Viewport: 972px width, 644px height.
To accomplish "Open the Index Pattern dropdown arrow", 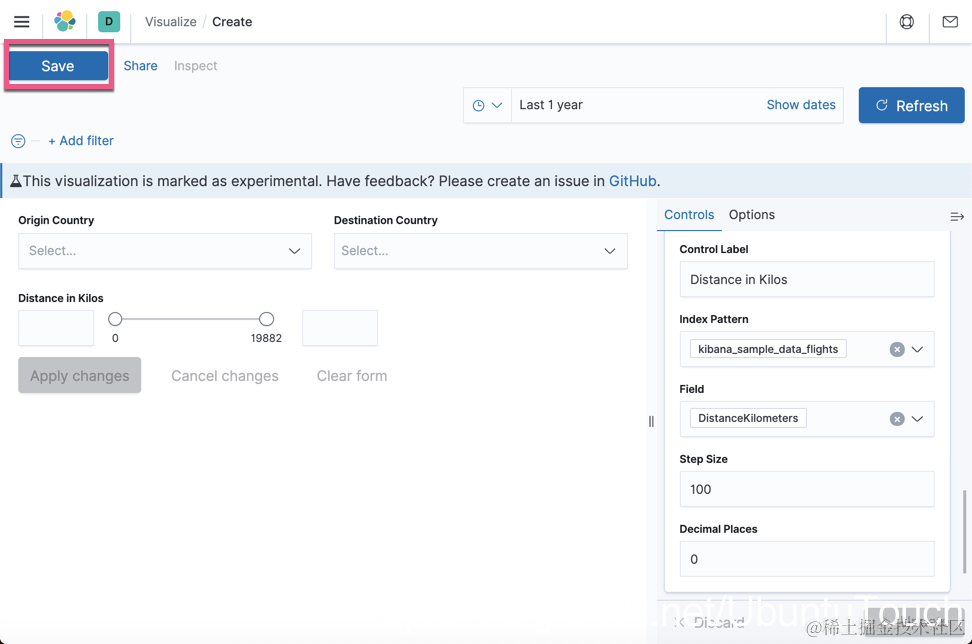I will [x=918, y=349].
